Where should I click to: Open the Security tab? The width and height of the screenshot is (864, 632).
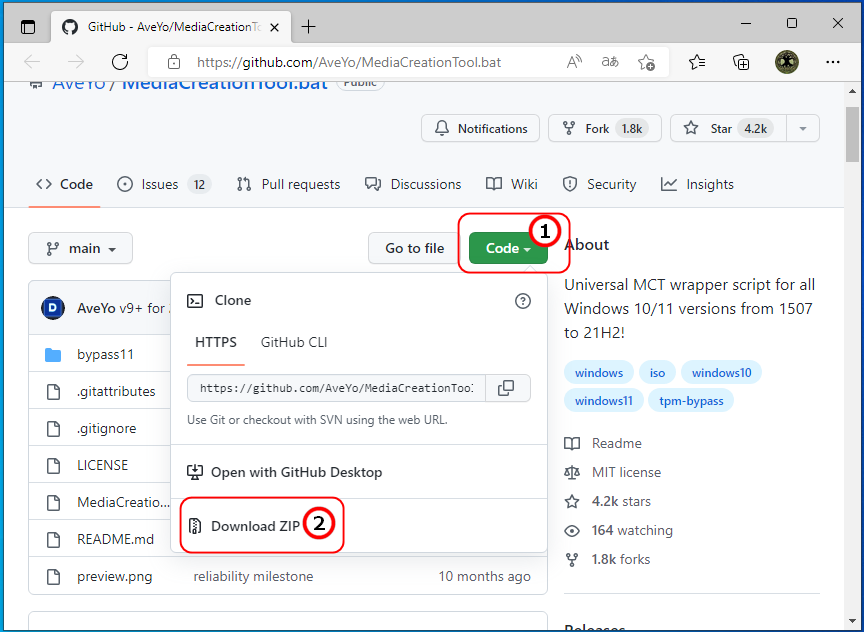click(x=599, y=184)
